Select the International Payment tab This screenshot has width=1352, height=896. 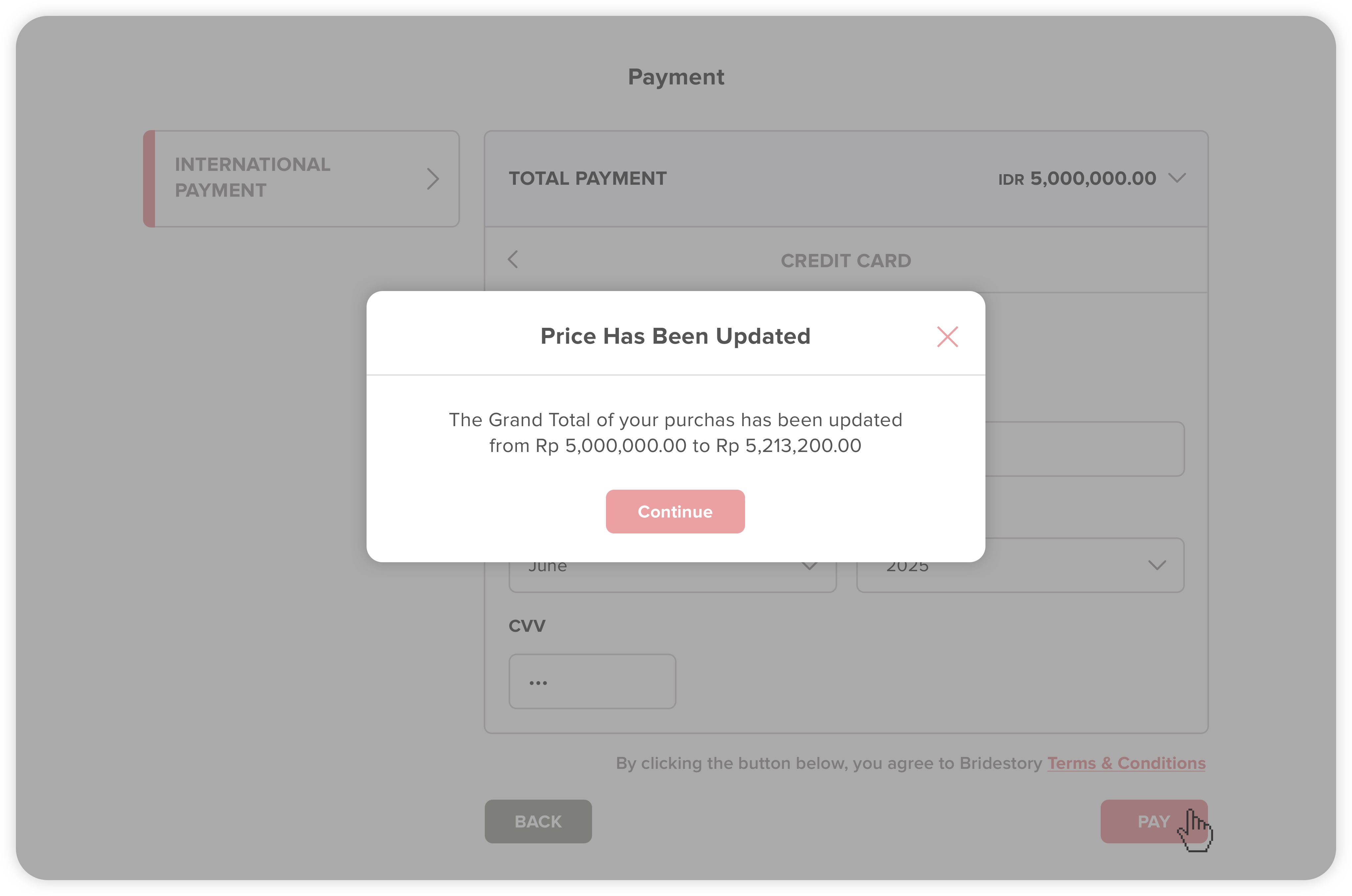301,179
